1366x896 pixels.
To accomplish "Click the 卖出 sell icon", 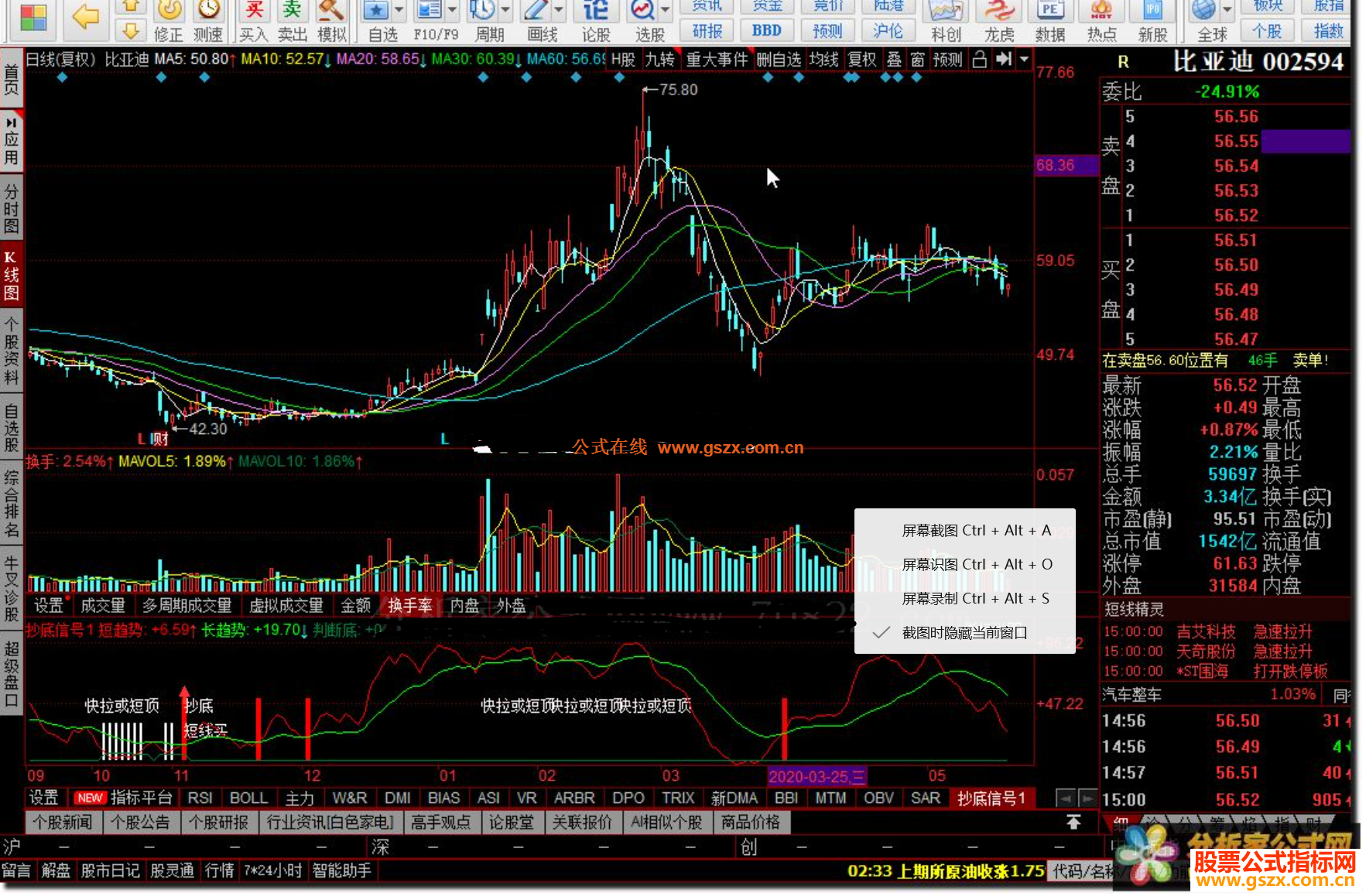I will 292,11.
